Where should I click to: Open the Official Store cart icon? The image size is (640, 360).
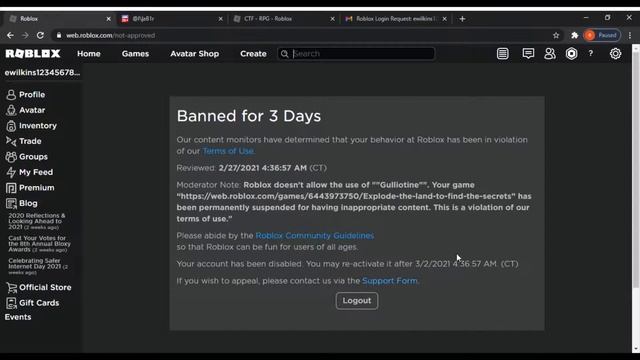coord(11,287)
